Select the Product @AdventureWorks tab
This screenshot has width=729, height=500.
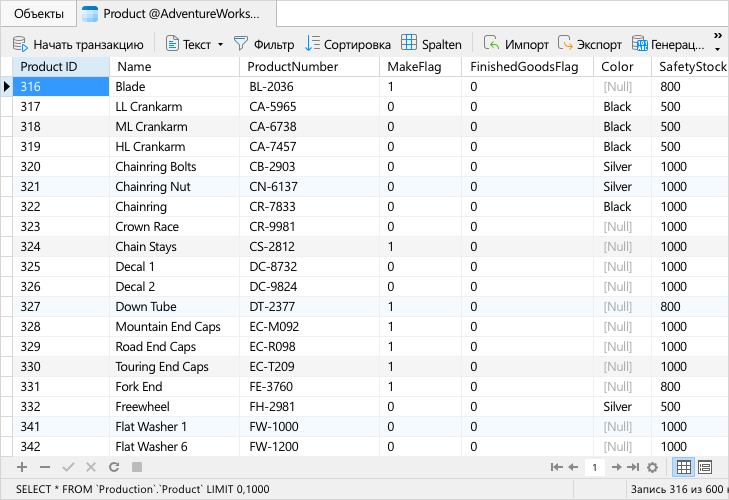tap(177, 14)
